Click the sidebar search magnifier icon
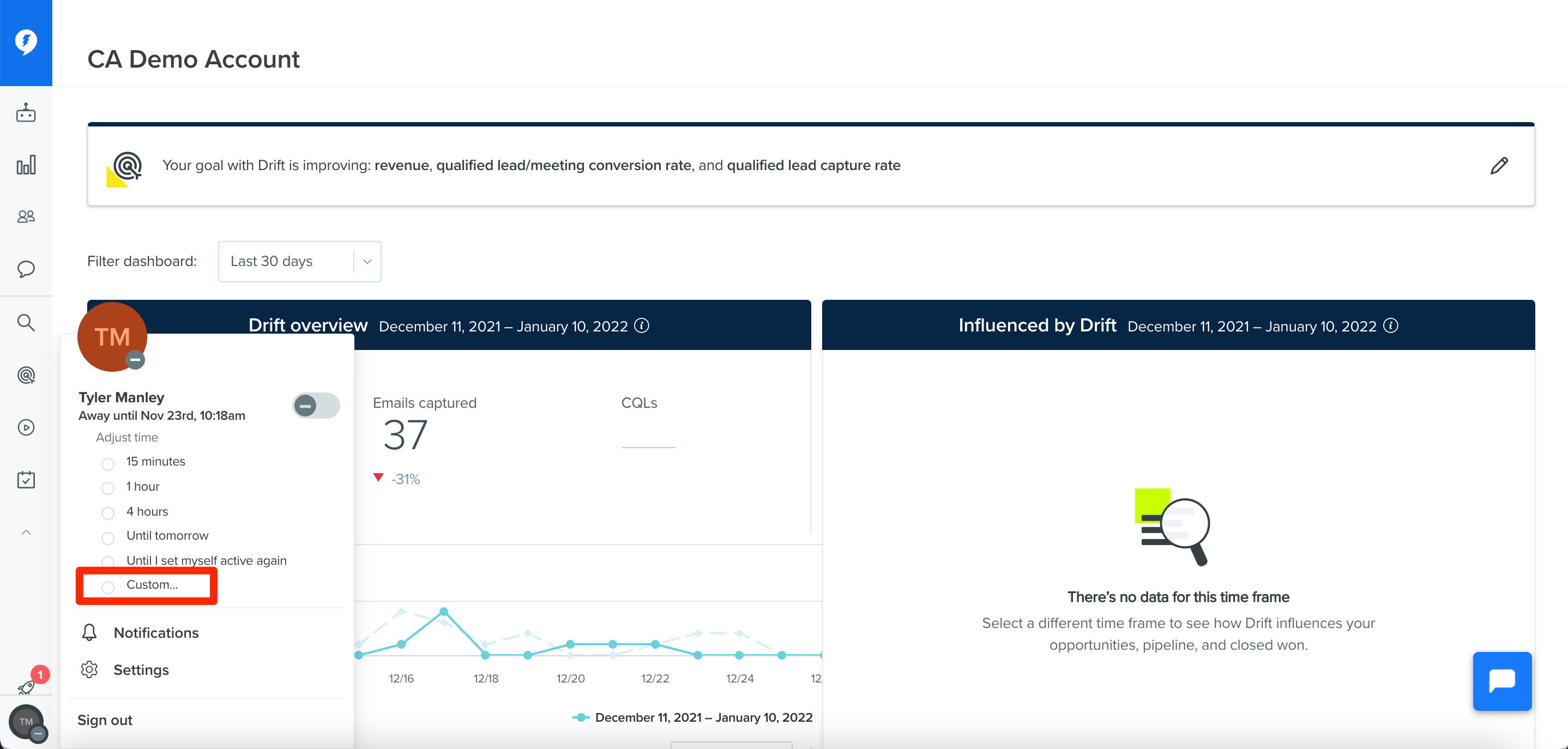Image resolution: width=1568 pixels, height=749 pixels. [26, 323]
